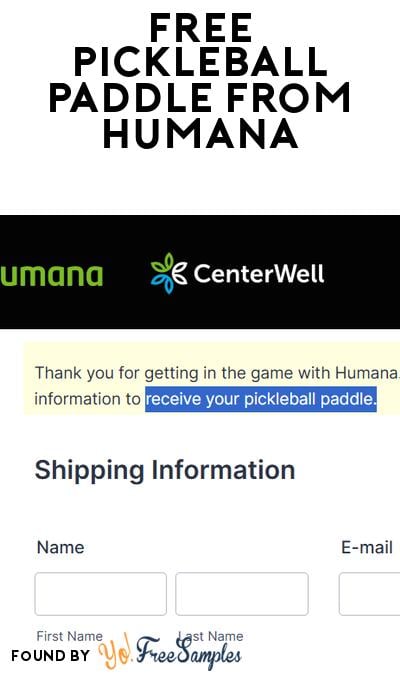Click the word 'information to' in notice
Viewport: 400px width, 675px height.
point(87,399)
